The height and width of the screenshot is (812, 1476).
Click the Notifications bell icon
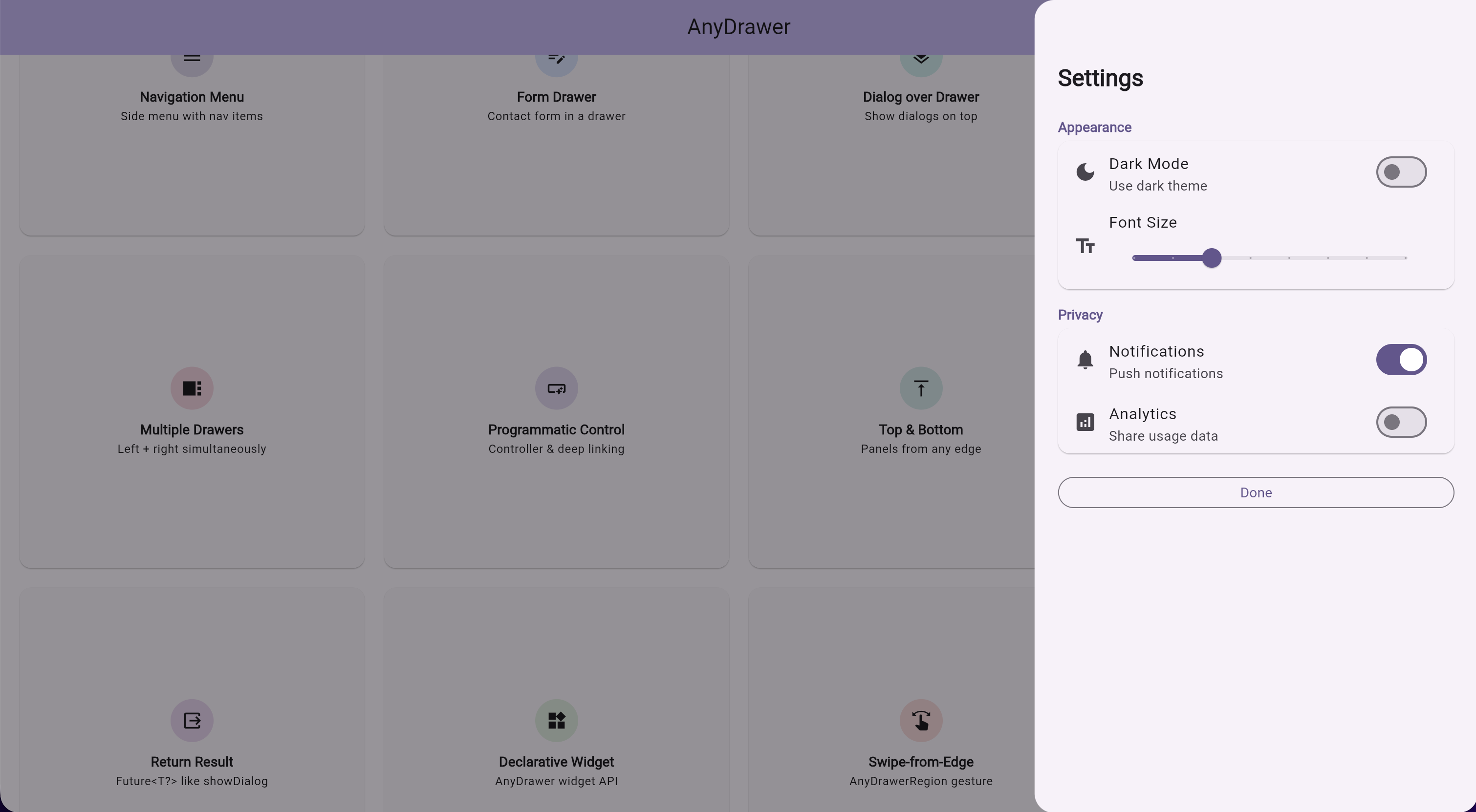coord(1085,360)
